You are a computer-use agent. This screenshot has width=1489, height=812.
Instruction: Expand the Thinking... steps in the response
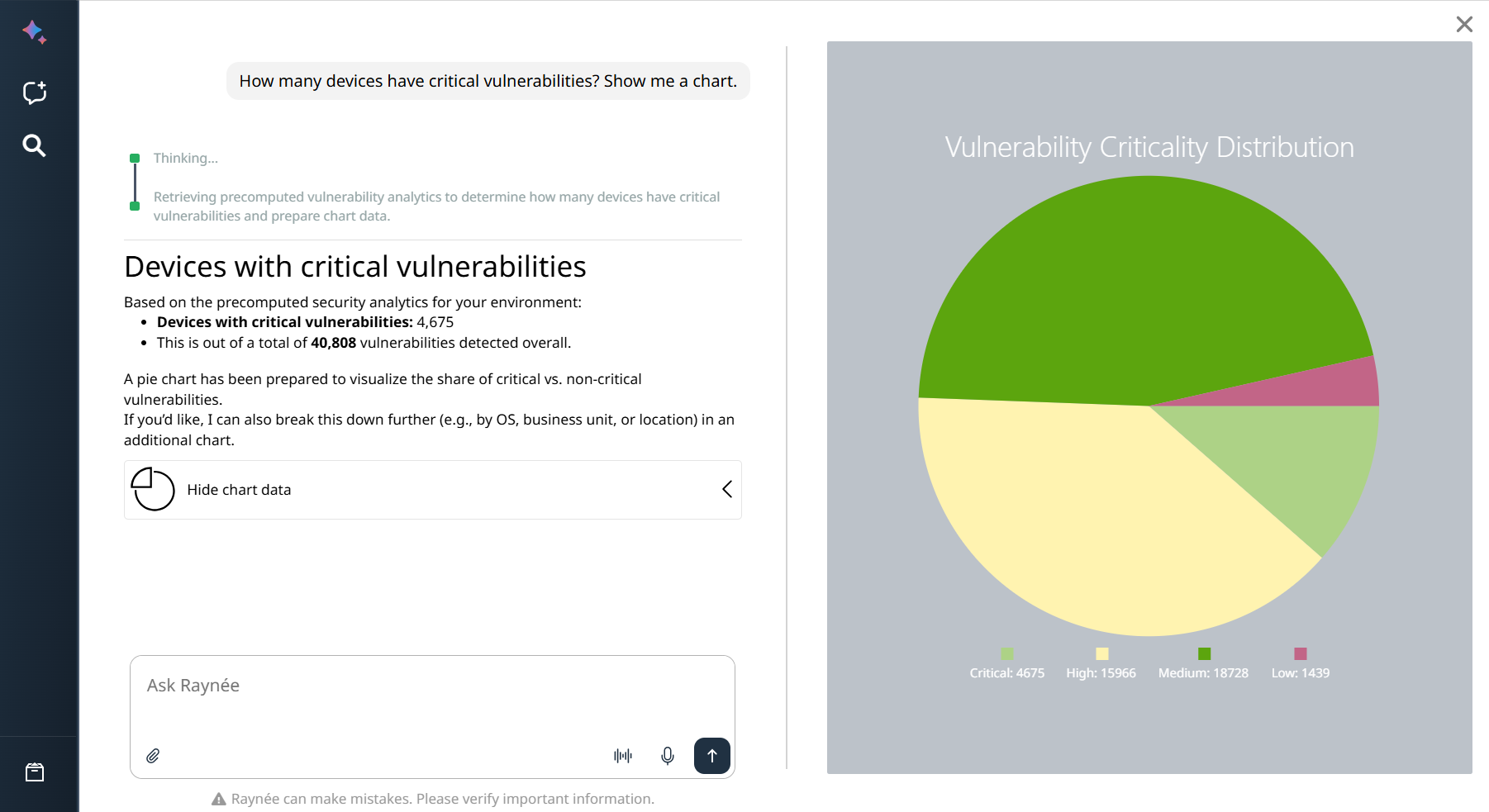tap(185, 158)
